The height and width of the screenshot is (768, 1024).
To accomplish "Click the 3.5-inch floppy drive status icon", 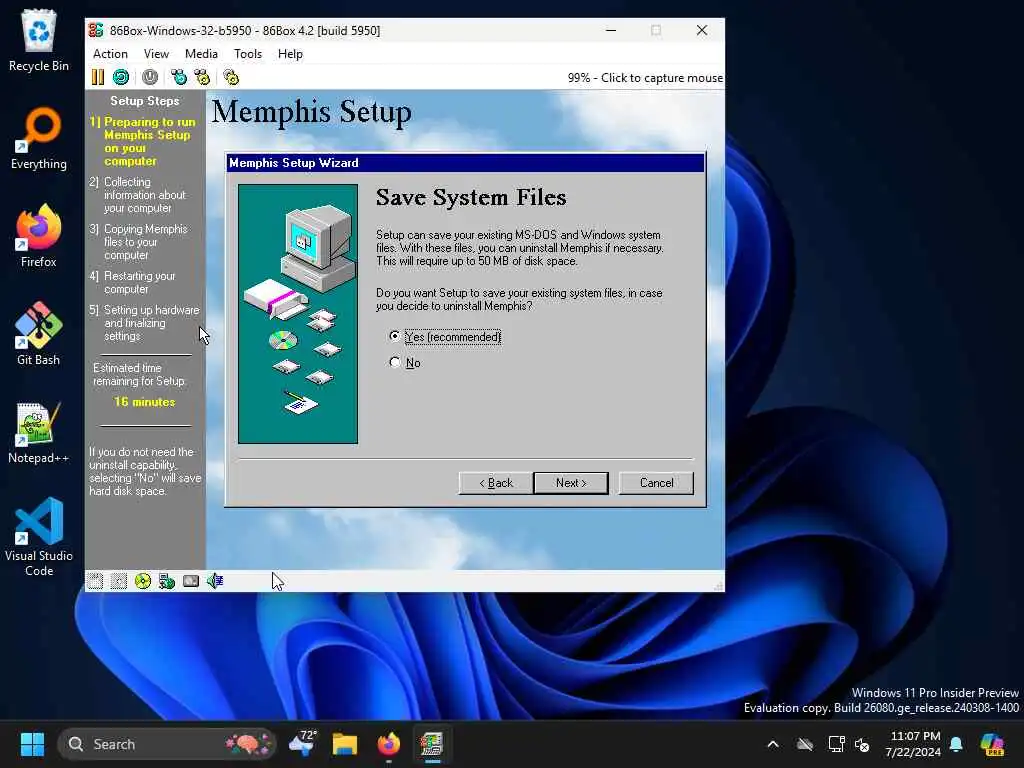I will click(x=95, y=581).
